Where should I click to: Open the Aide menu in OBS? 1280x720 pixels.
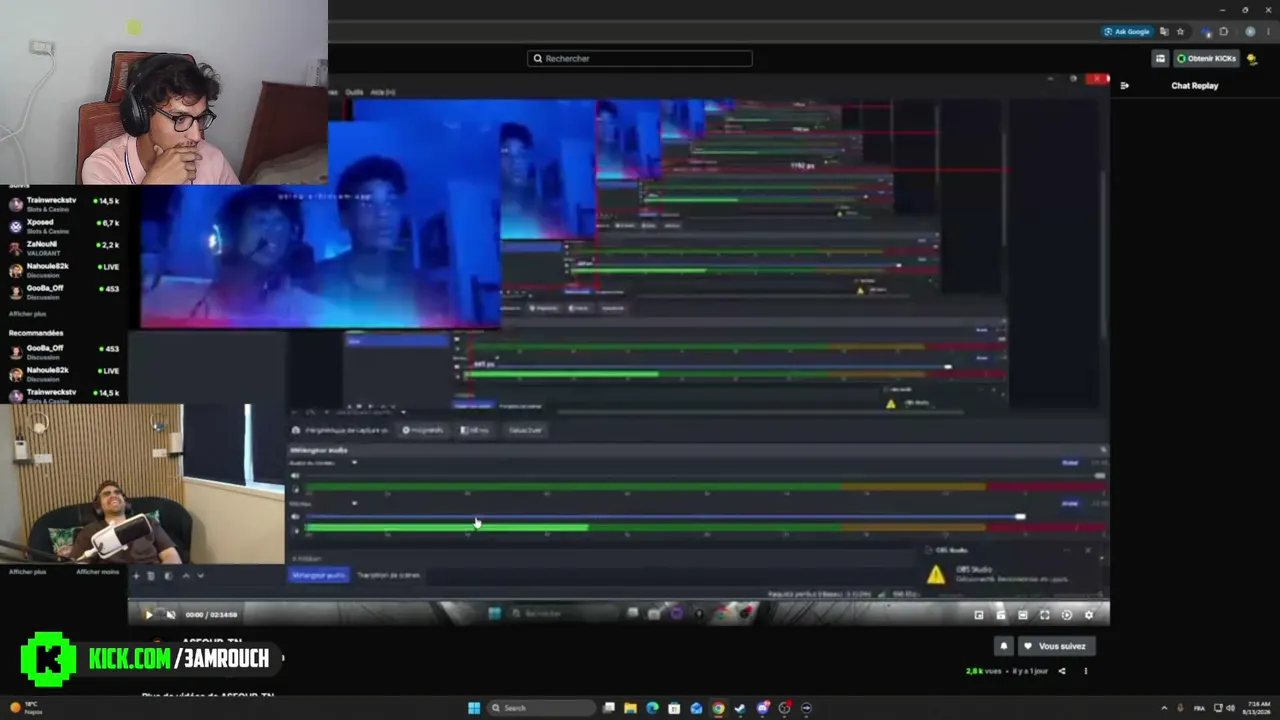(x=383, y=92)
